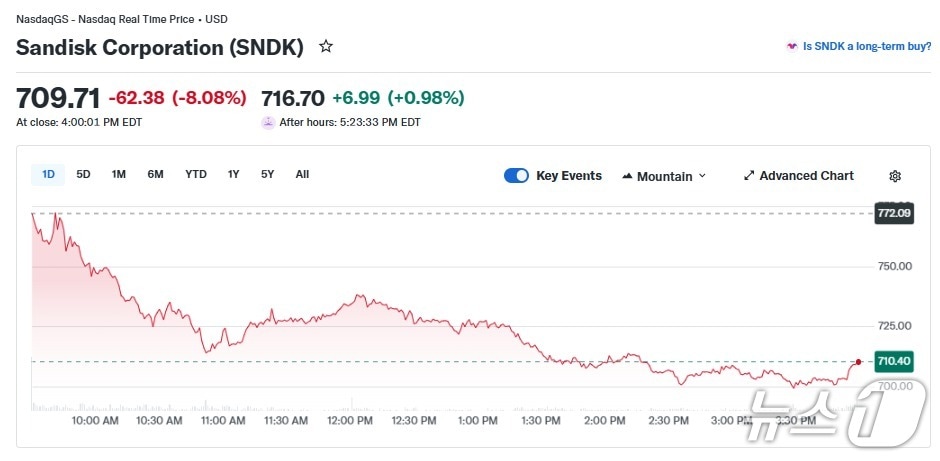Click the 772.09 previous close label
The height and width of the screenshot is (461, 940).
[894, 213]
